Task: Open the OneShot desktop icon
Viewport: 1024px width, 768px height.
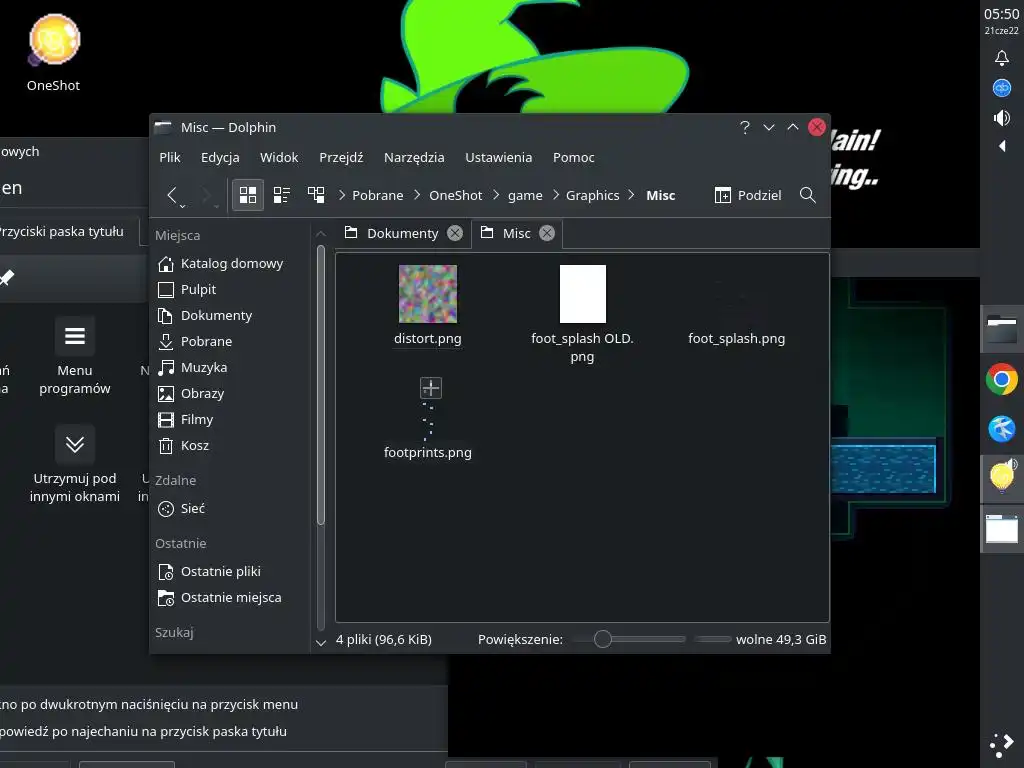Action: coord(54,54)
